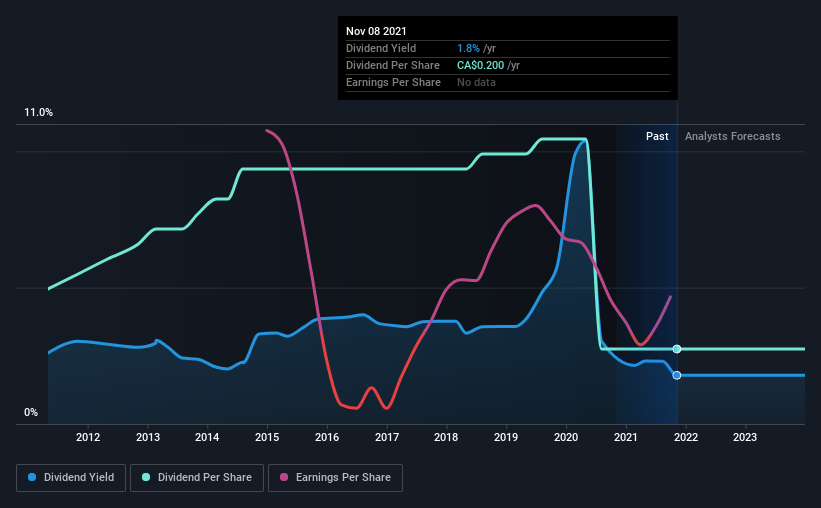Click the Nov 08 2021 tooltip date
The width and height of the screenshot is (821, 508).
(x=376, y=31)
